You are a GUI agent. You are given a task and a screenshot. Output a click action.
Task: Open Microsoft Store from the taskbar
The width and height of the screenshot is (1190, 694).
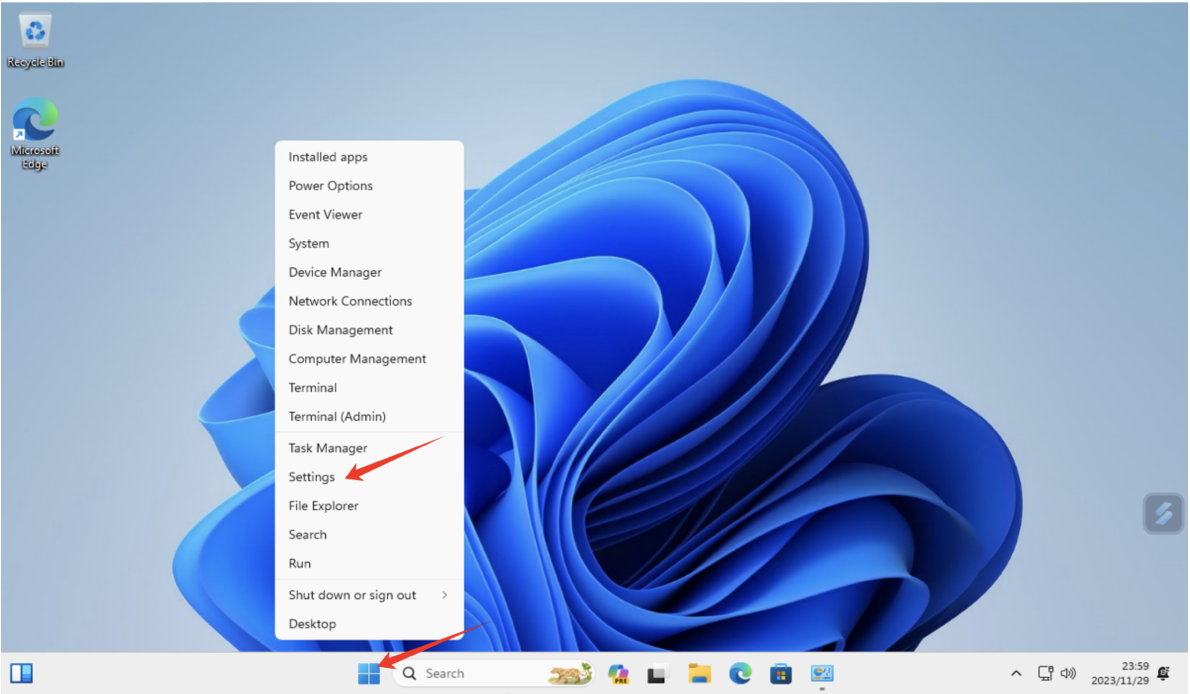pos(781,674)
